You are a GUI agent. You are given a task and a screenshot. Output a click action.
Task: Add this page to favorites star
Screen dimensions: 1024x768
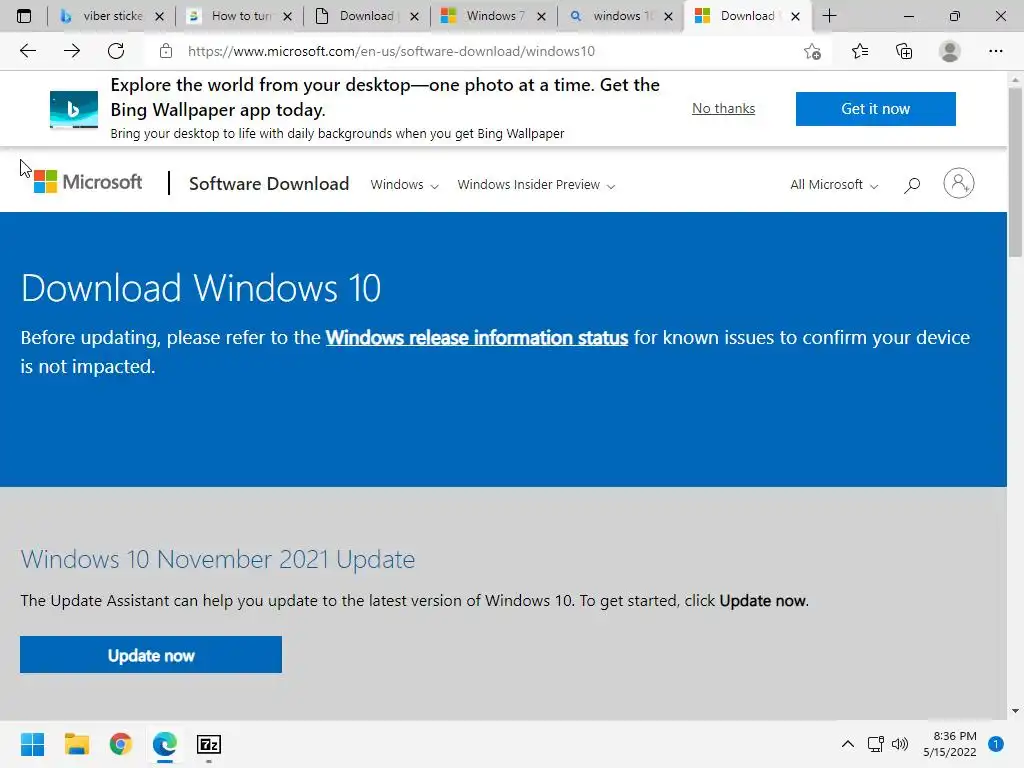tap(812, 51)
